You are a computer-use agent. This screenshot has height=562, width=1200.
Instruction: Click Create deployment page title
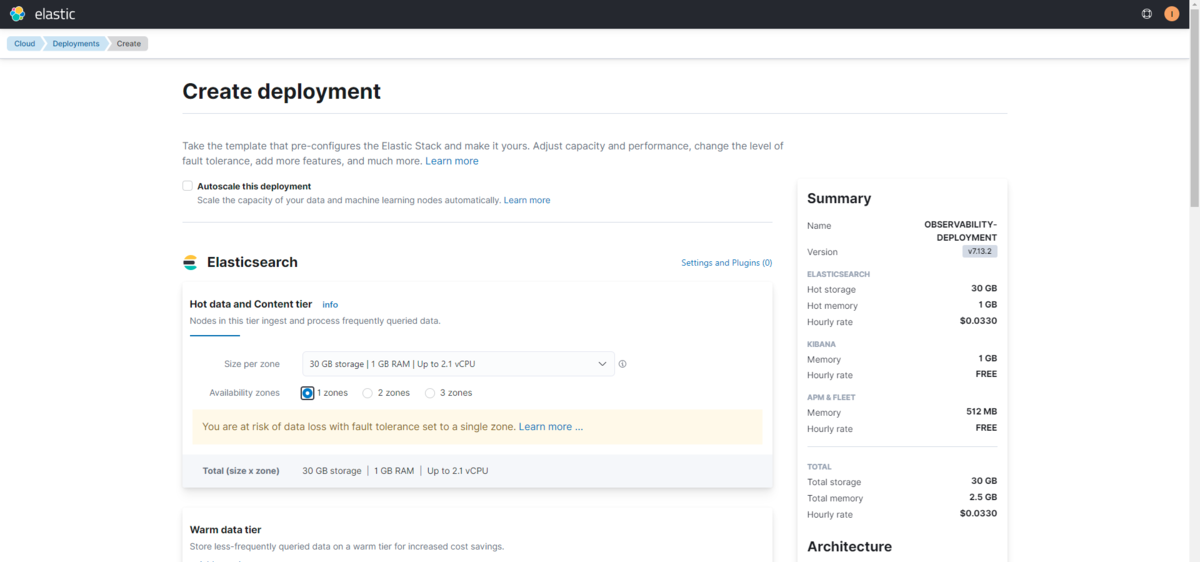[x=282, y=91]
